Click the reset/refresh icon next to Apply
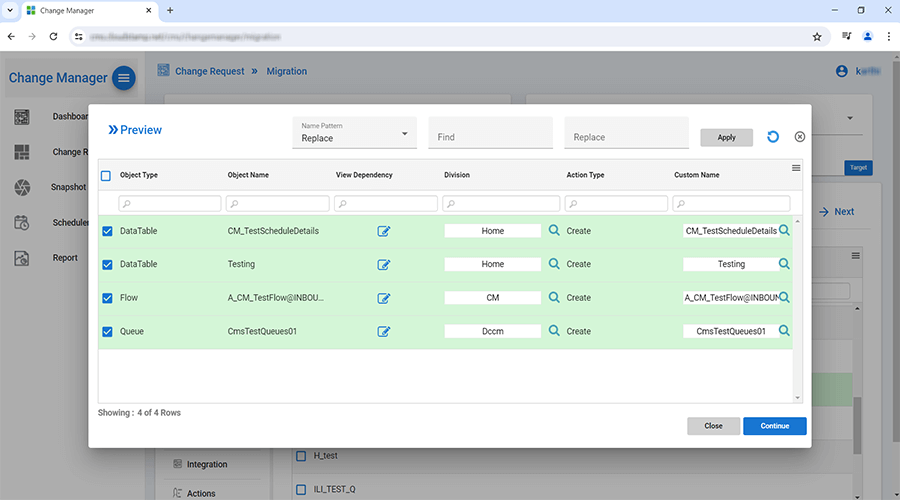The height and width of the screenshot is (500, 900). (x=773, y=137)
